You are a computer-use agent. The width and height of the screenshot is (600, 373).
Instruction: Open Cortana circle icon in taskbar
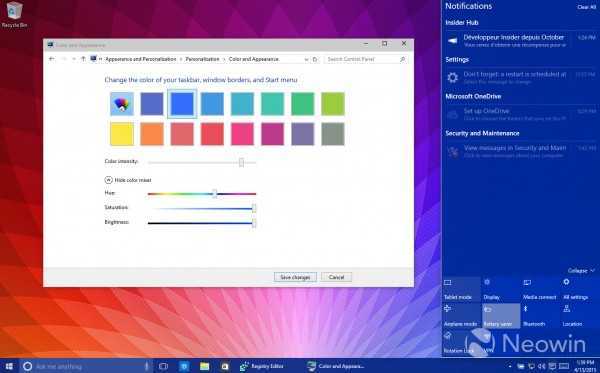(x=27, y=366)
